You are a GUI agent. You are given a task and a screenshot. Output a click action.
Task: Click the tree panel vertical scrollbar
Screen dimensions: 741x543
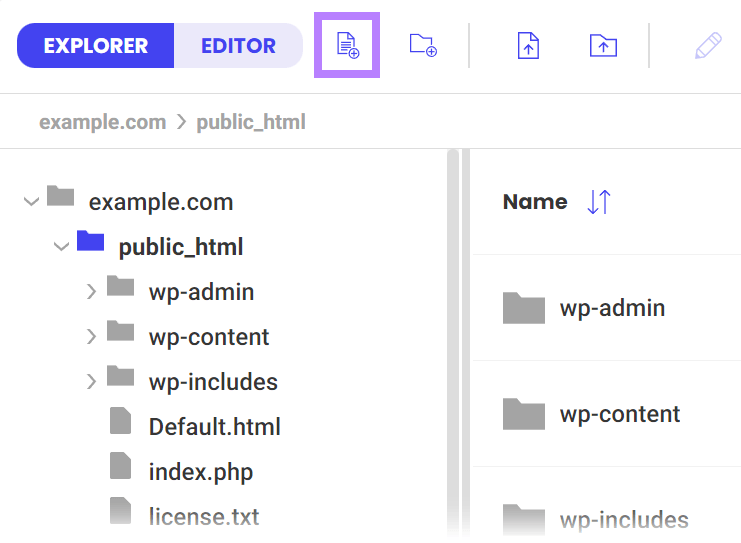453,340
